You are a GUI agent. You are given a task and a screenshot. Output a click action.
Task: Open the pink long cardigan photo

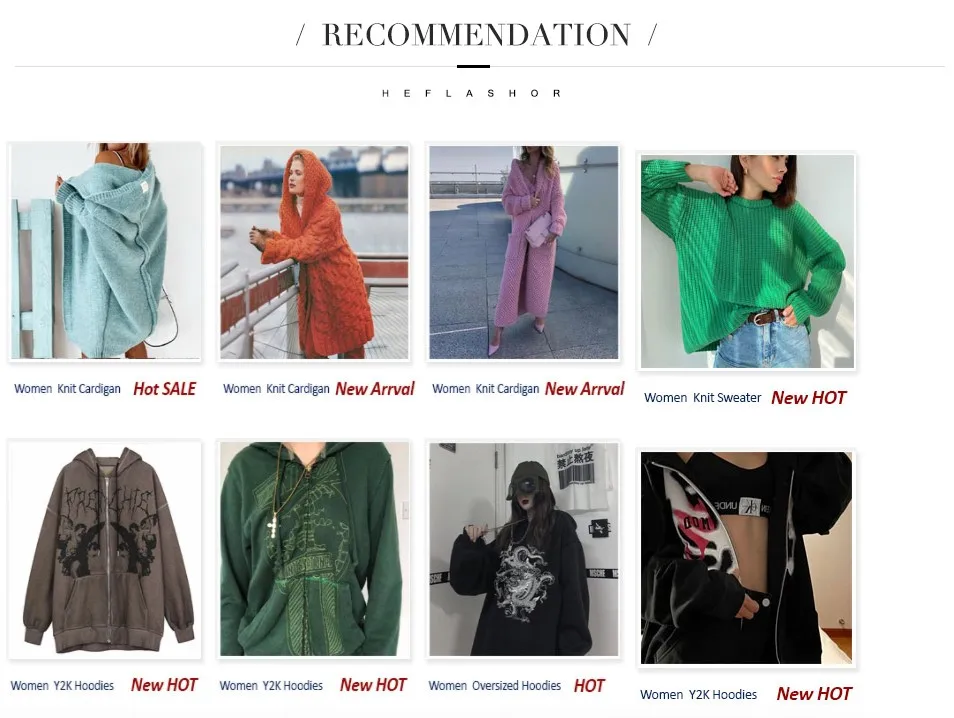tap(523, 253)
